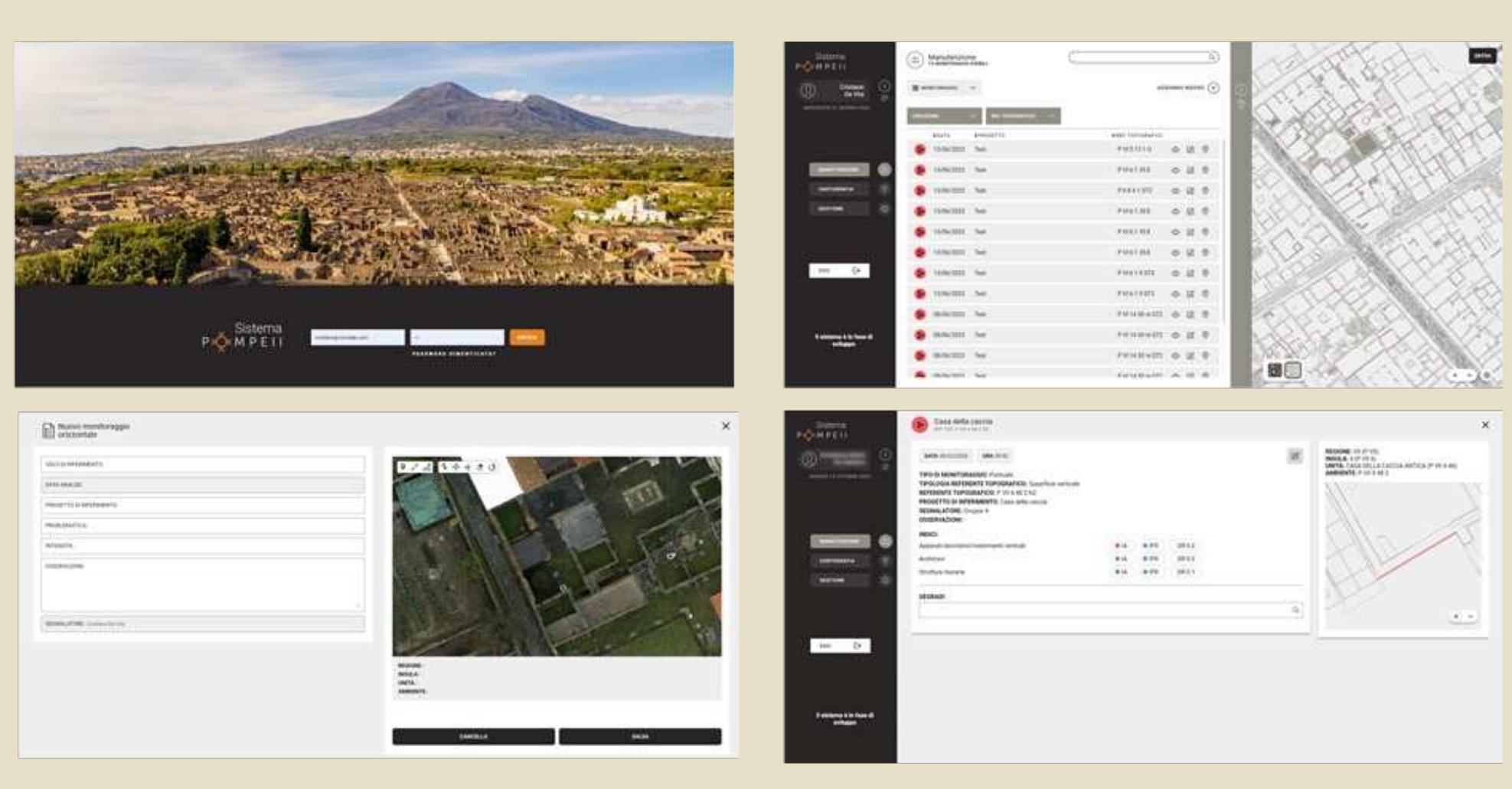Click the eye icon on the first monitoring row
Viewport: 1512px width, 789px height.
1177,149
